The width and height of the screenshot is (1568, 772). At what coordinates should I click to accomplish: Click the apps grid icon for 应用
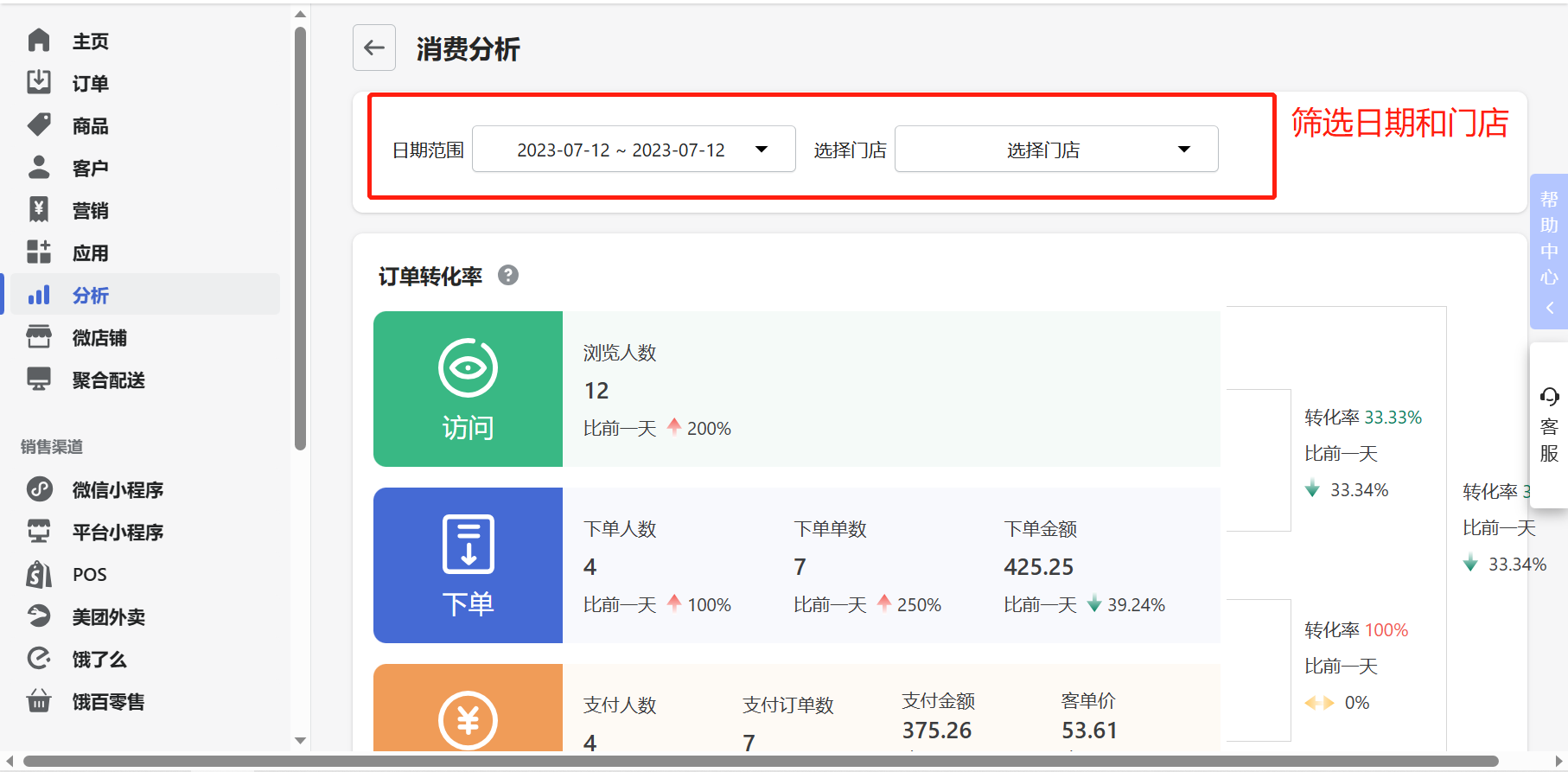(39, 252)
